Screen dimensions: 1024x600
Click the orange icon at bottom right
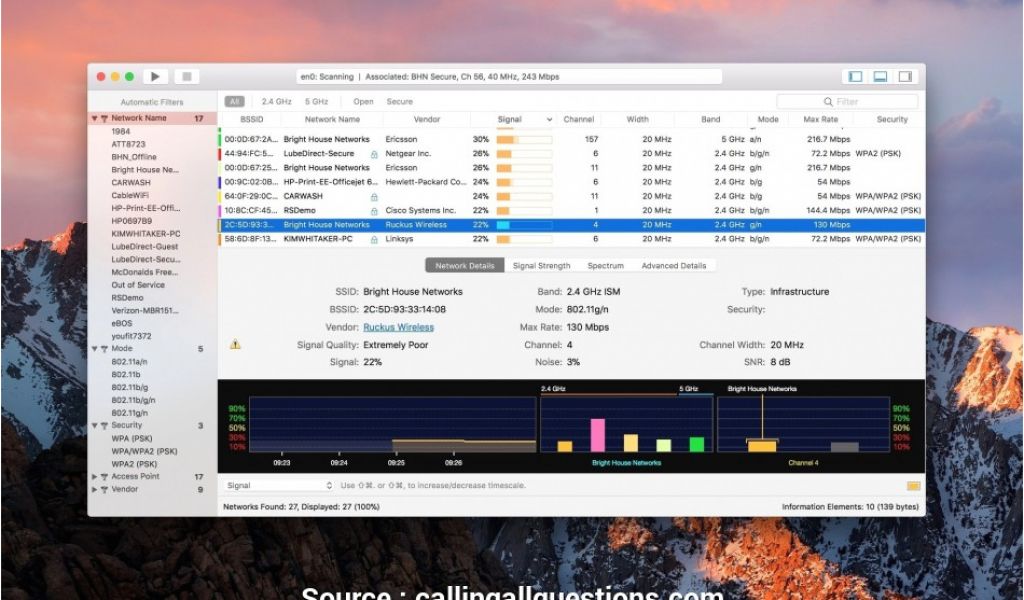(x=913, y=486)
